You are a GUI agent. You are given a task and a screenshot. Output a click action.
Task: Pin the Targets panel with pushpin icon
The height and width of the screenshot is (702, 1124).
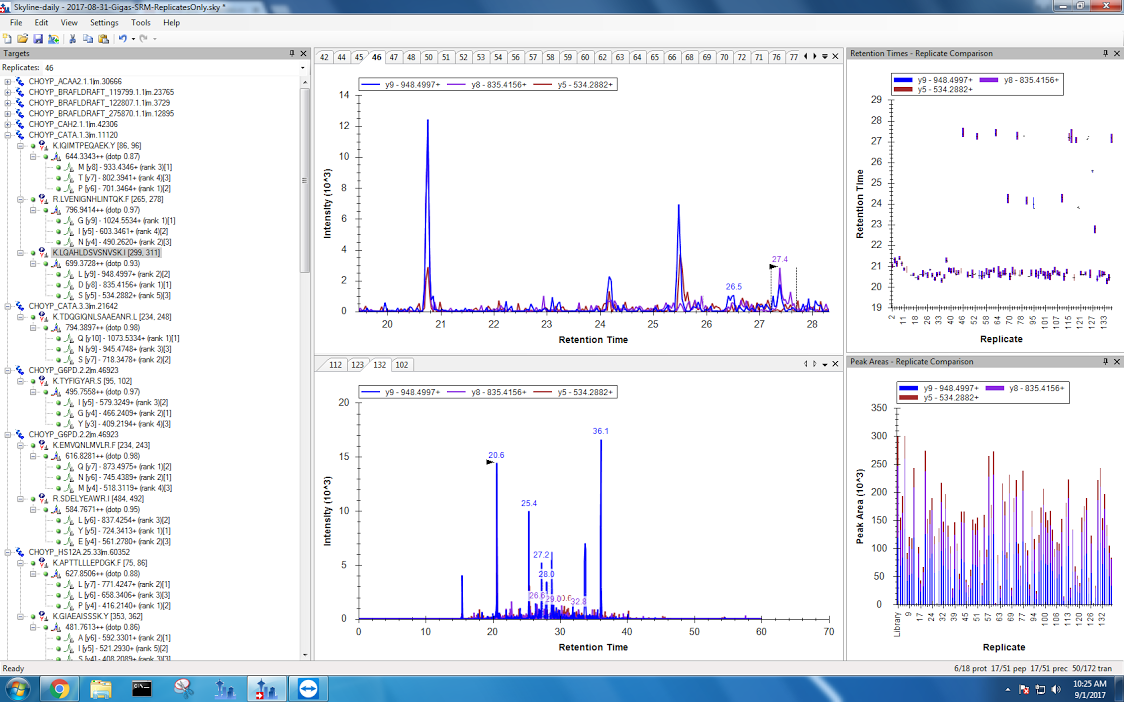[x=291, y=53]
